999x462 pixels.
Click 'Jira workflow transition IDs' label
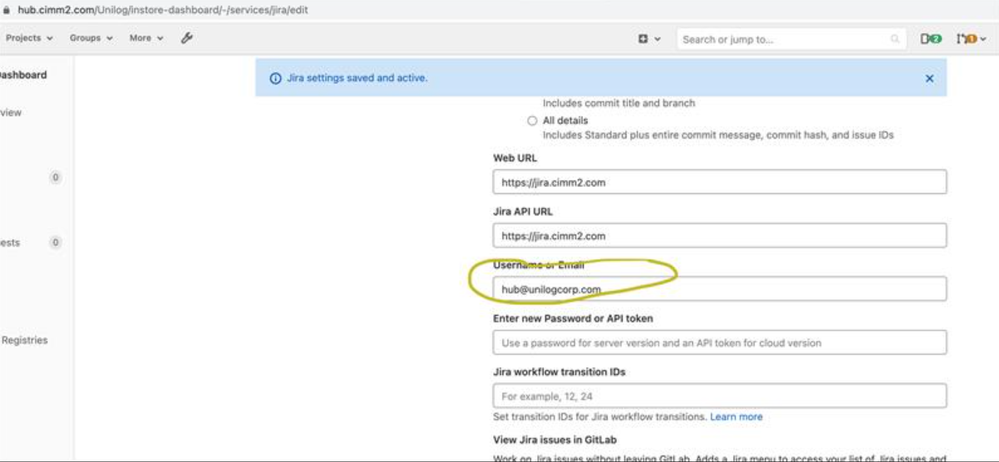point(559,372)
